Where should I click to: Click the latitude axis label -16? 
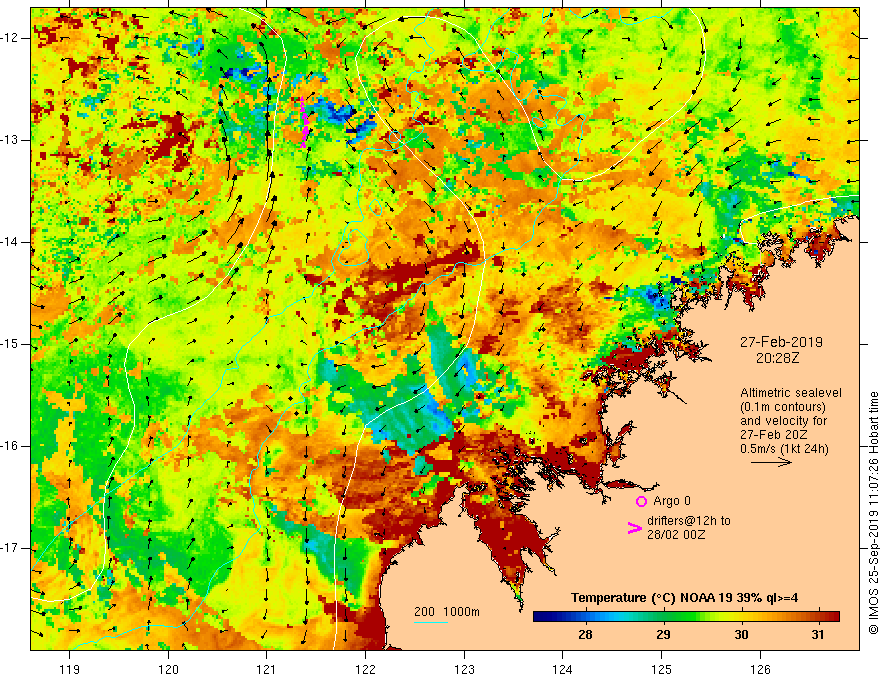coord(10,446)
